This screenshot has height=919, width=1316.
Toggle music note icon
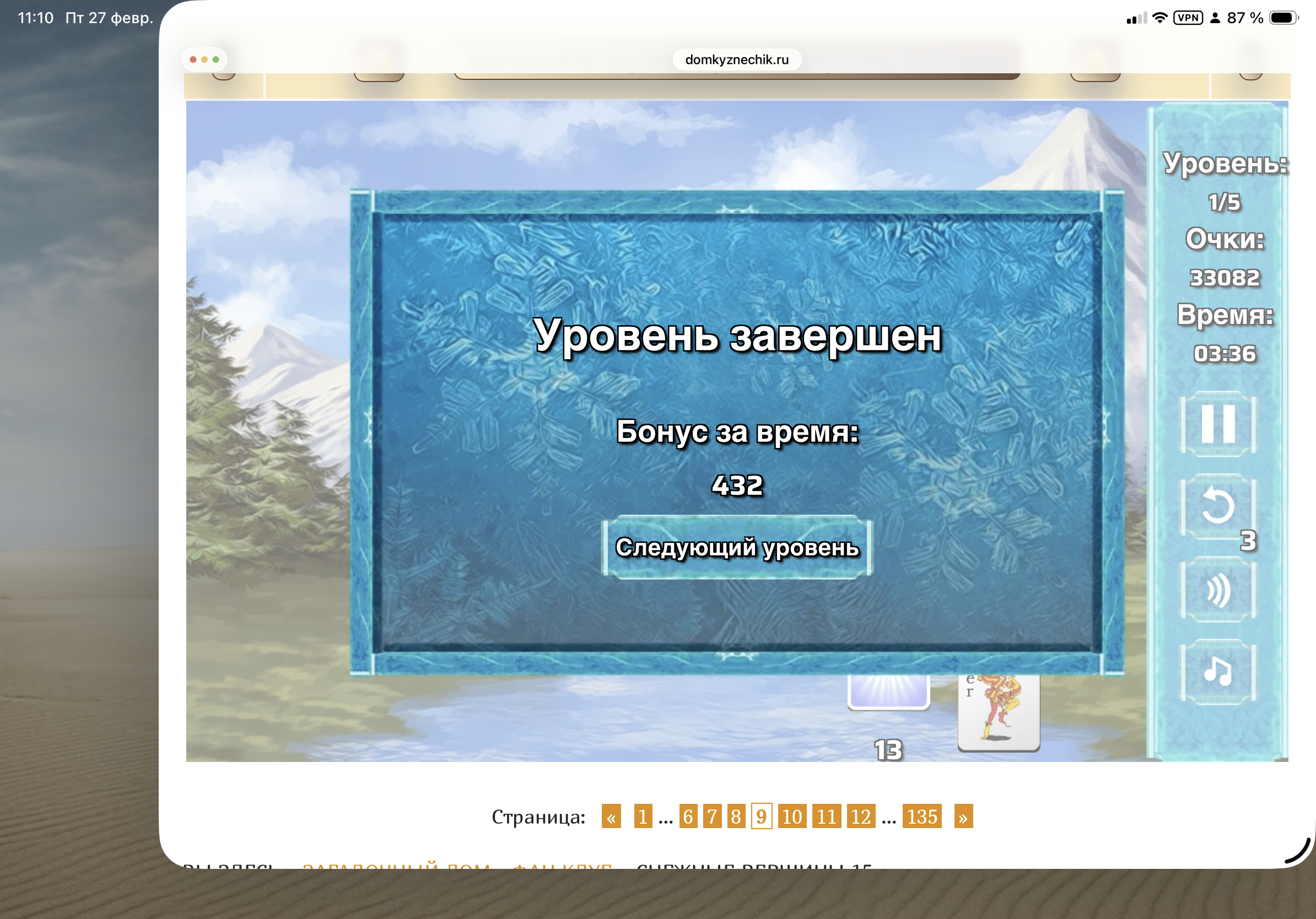click(1218, 672)
